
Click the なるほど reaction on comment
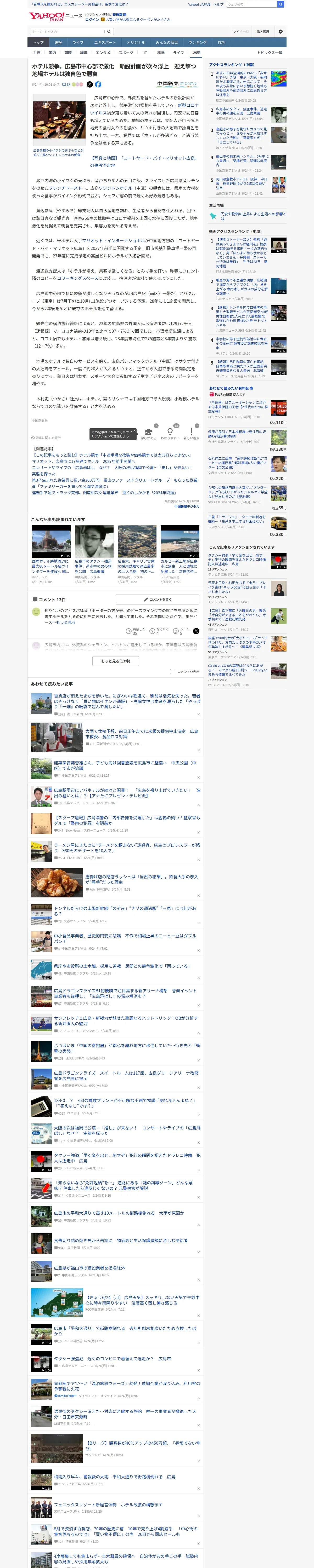point(159,631)
